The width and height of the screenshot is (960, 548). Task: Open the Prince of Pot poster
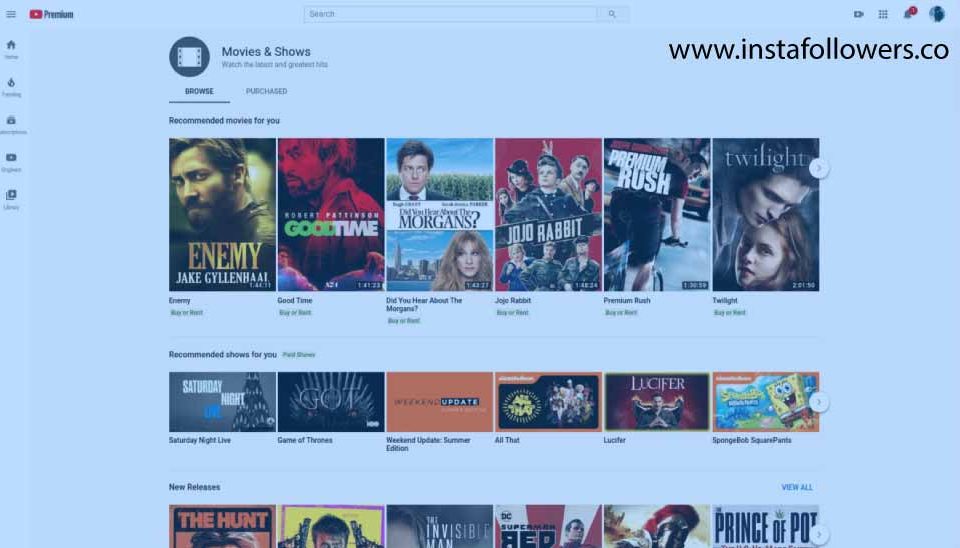765,527
